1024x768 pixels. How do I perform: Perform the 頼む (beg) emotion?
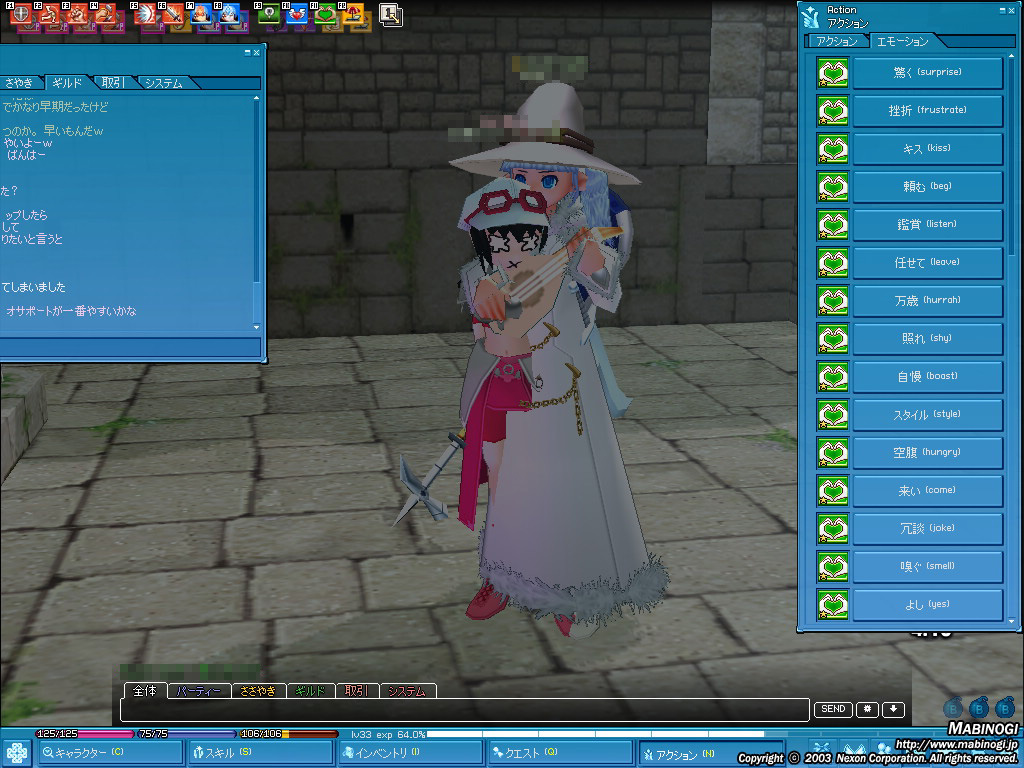point(928,187)
